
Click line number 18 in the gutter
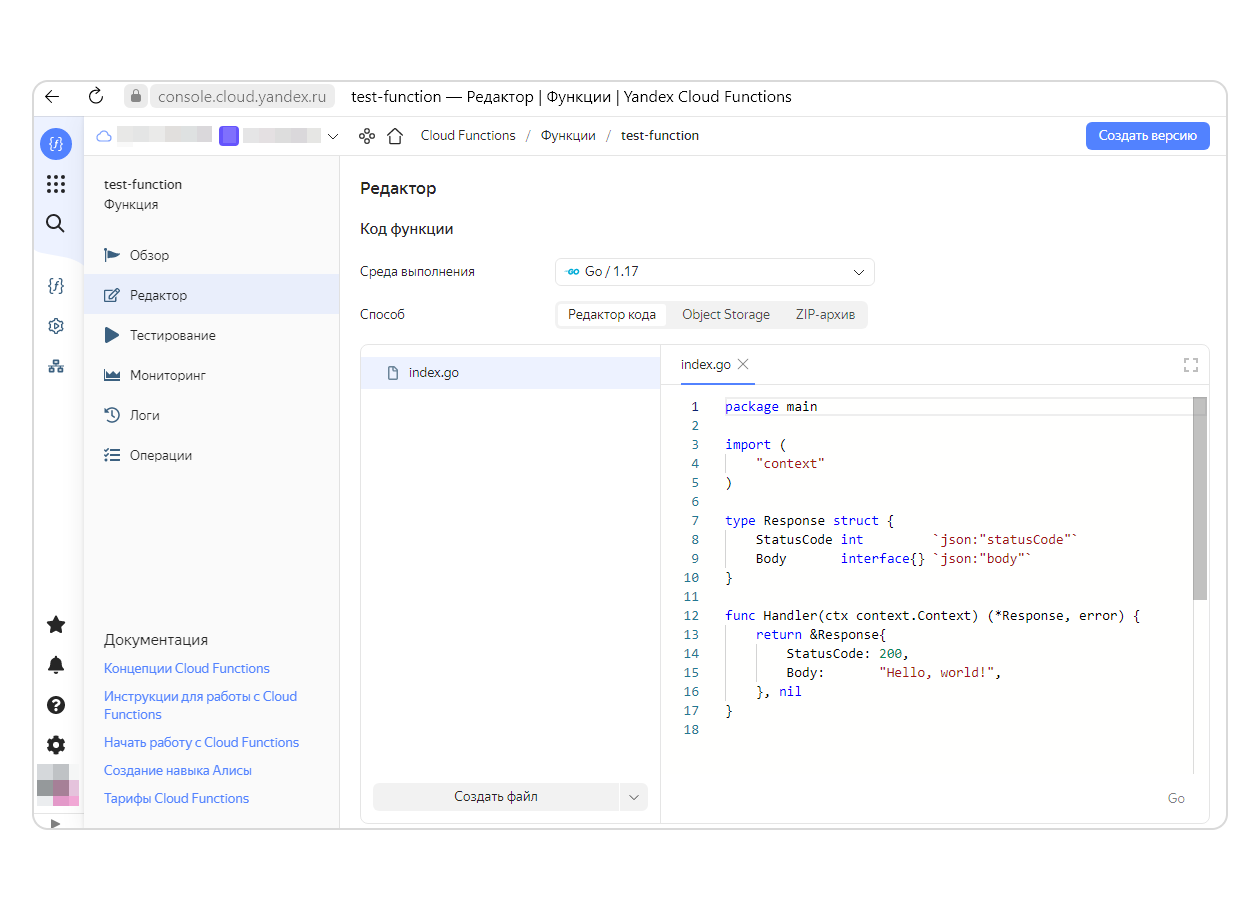point(691,730)
